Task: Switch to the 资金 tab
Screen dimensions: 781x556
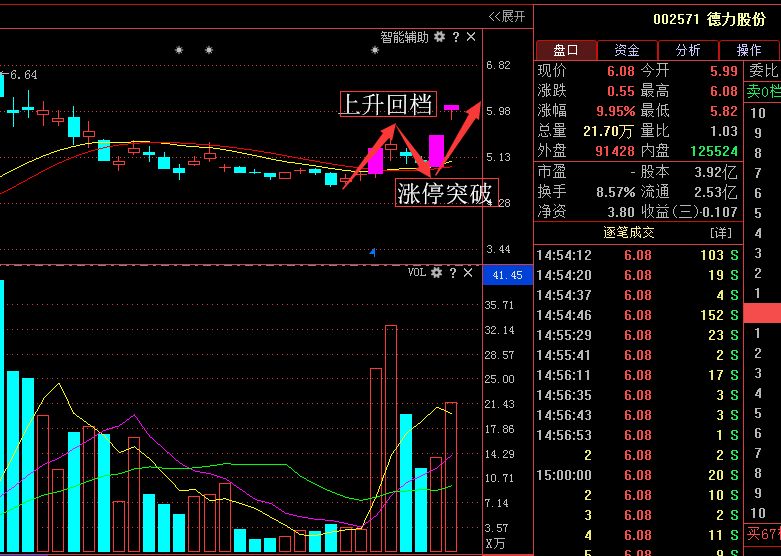Action: pos(627,50)
